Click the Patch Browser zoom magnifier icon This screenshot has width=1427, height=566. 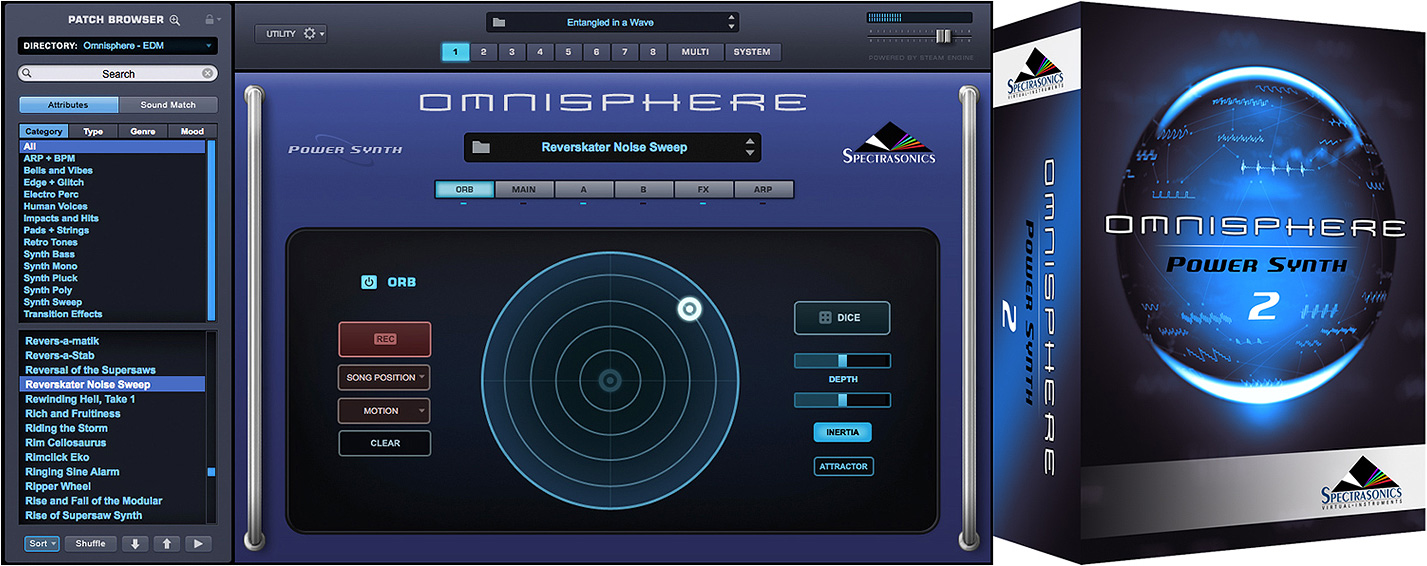pyautogui.click(x=175, y=20)
